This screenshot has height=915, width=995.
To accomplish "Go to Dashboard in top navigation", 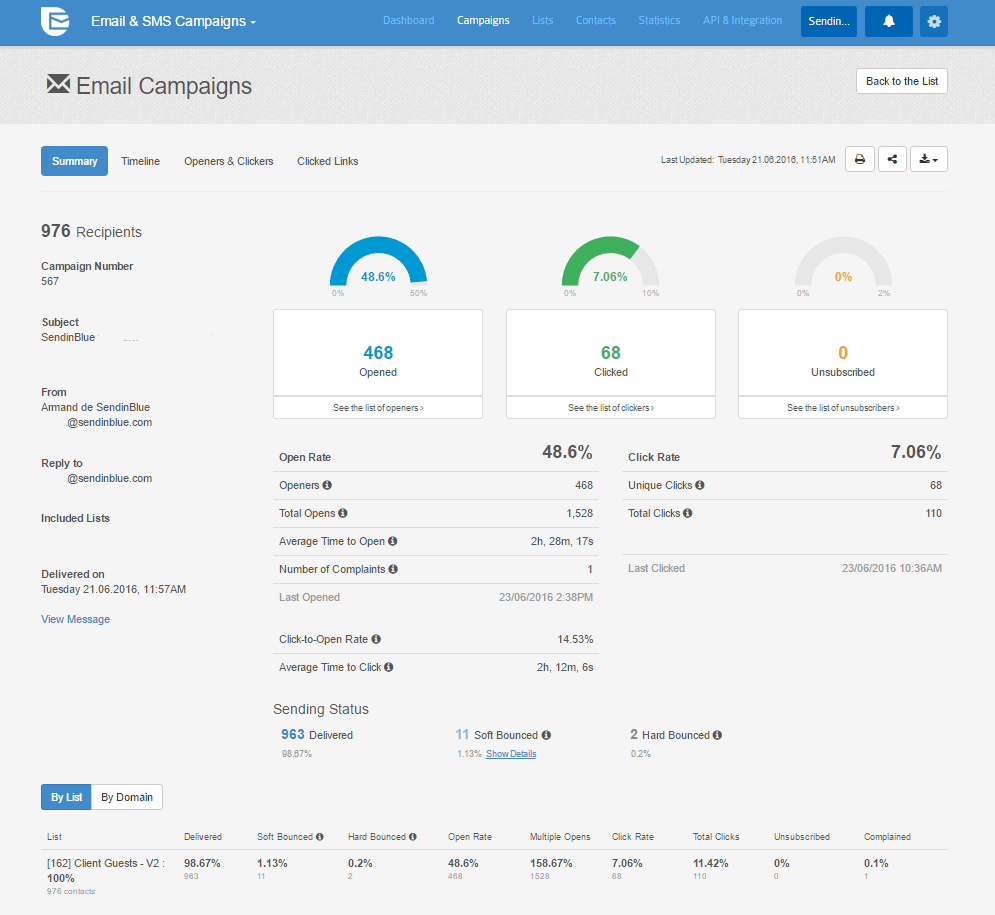I will 409,20.
